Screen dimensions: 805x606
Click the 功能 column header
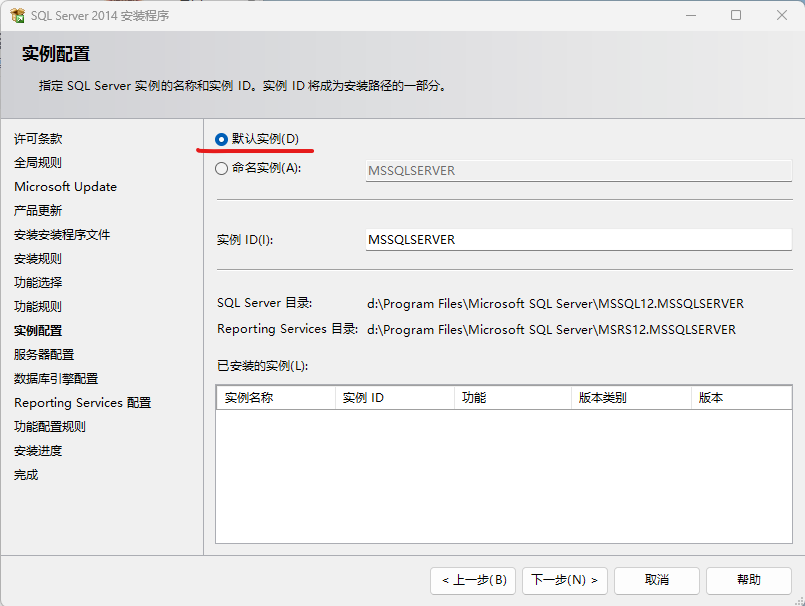(513, 397)
